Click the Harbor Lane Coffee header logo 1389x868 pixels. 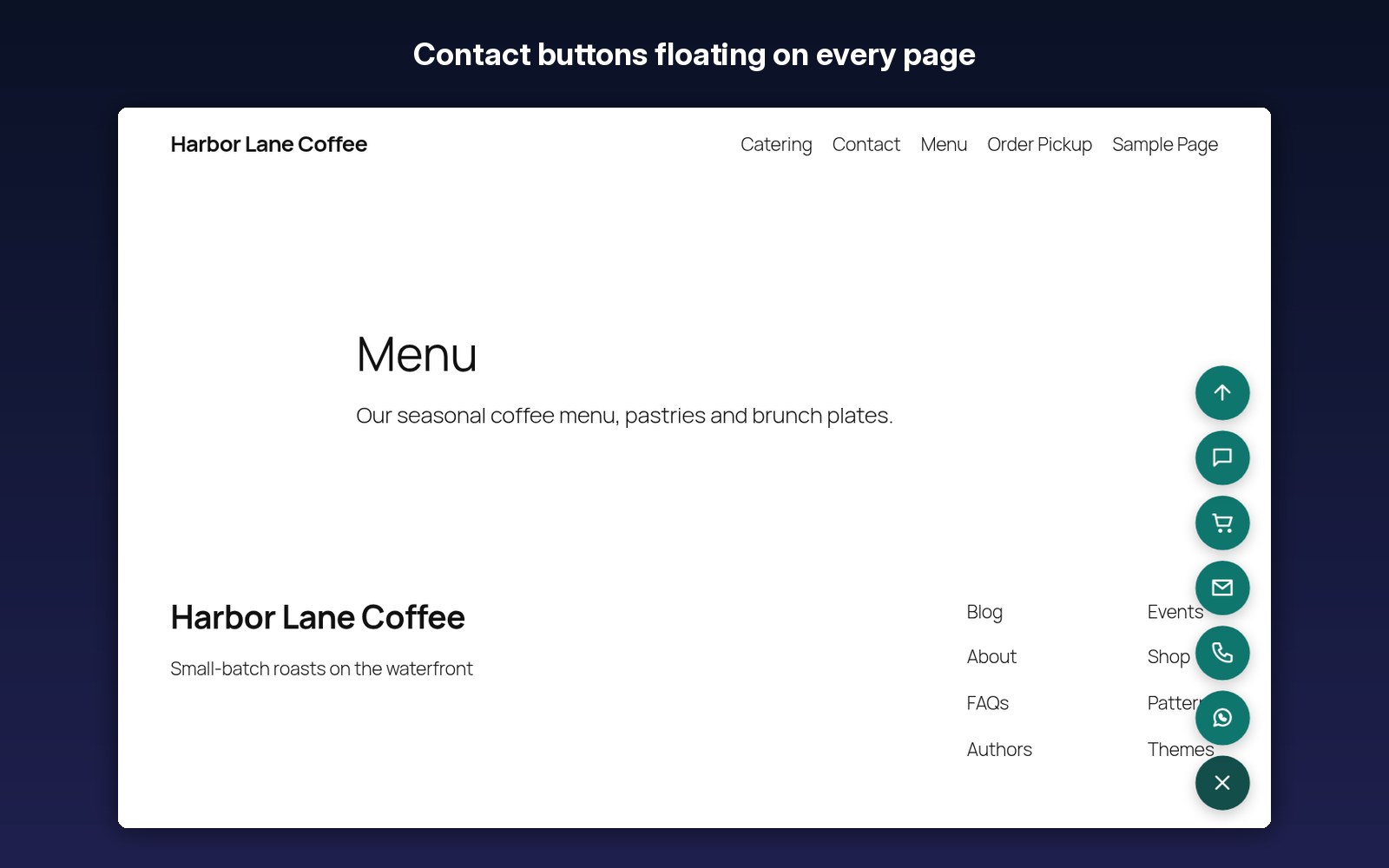(269, 144)
